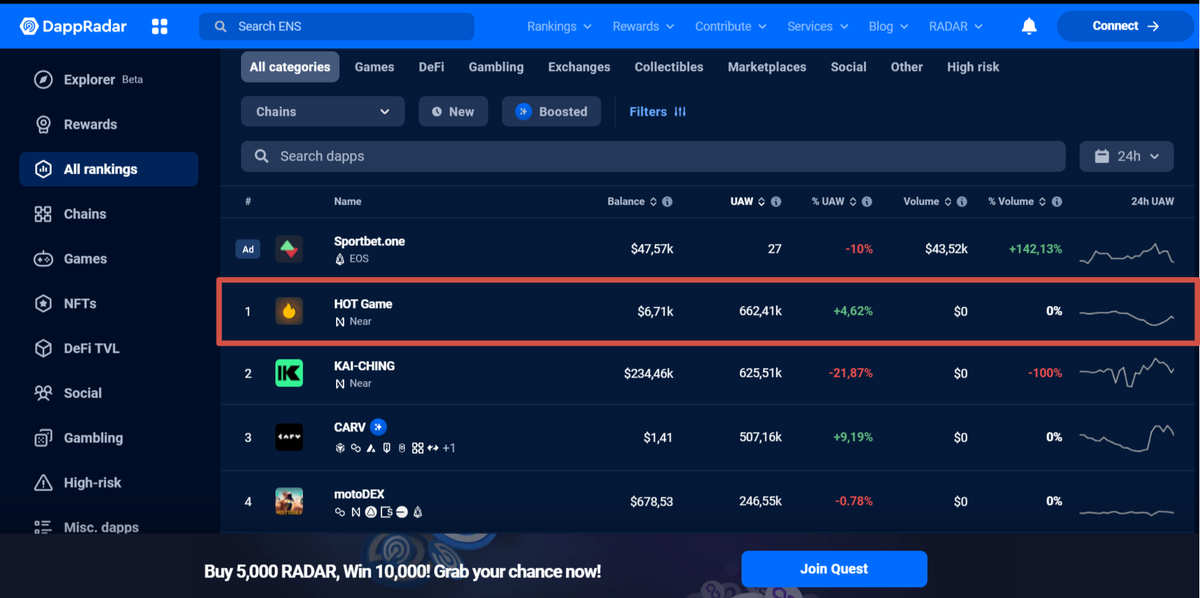Click the Connect wallet button
This screenshot has height=598, width=1200.
click(x=1124, y=26)
